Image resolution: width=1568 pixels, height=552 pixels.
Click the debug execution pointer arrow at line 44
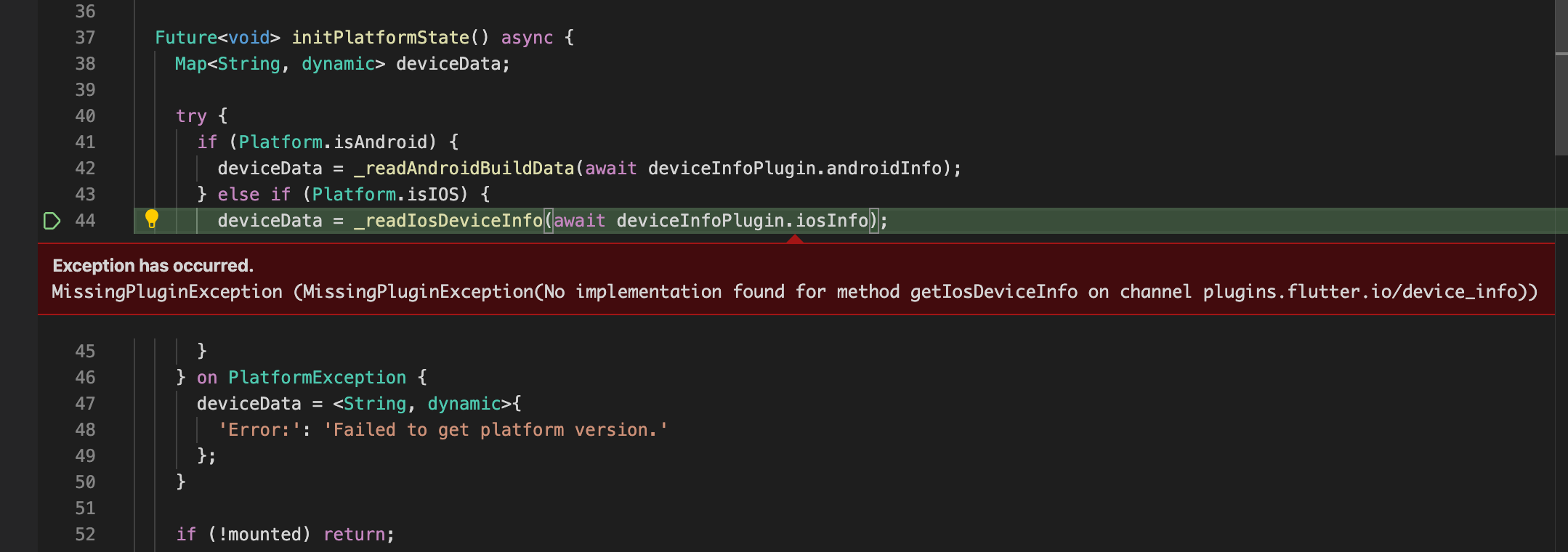point(52,221)
